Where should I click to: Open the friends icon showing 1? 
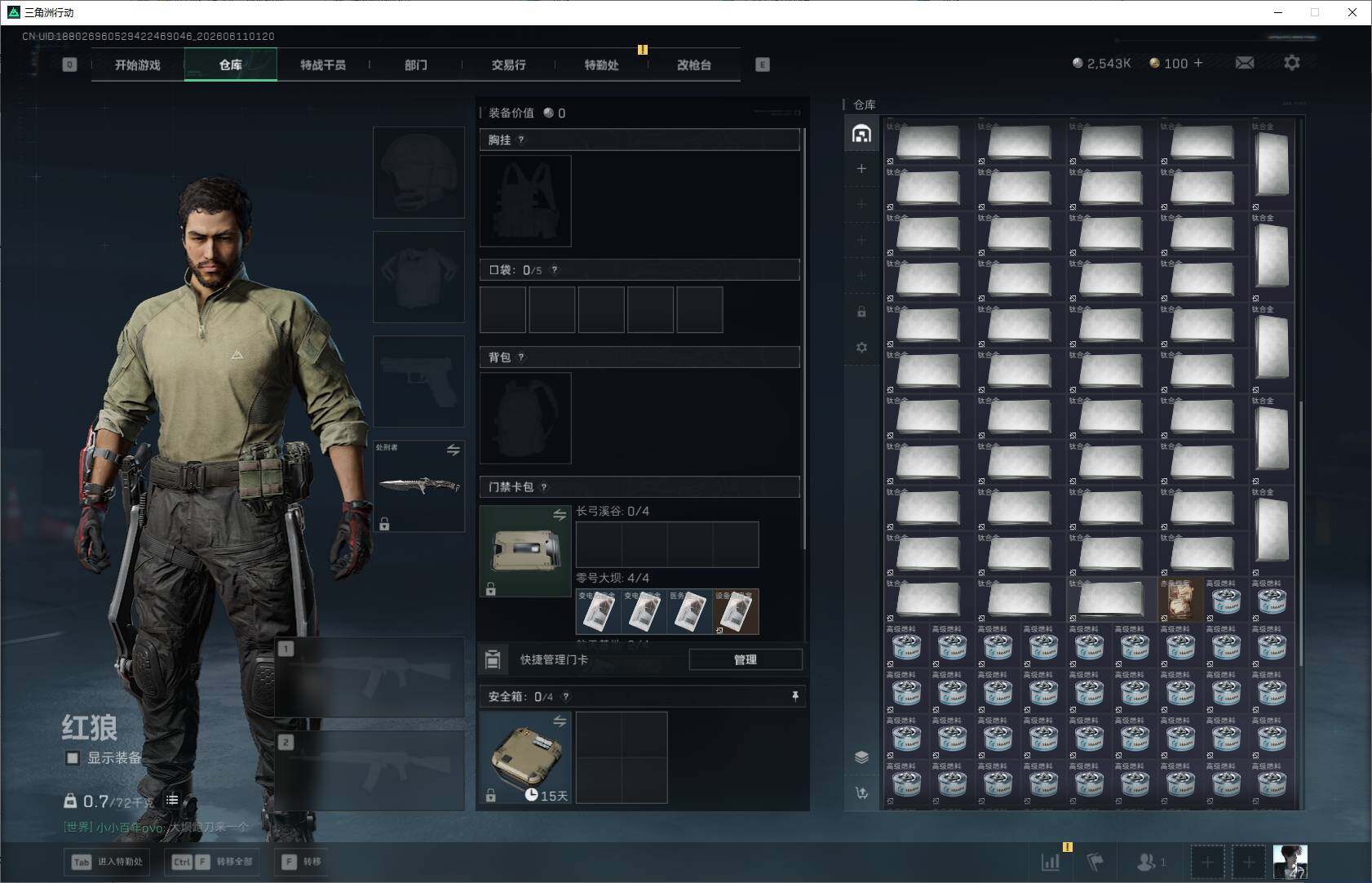[x=1151, y=861]
